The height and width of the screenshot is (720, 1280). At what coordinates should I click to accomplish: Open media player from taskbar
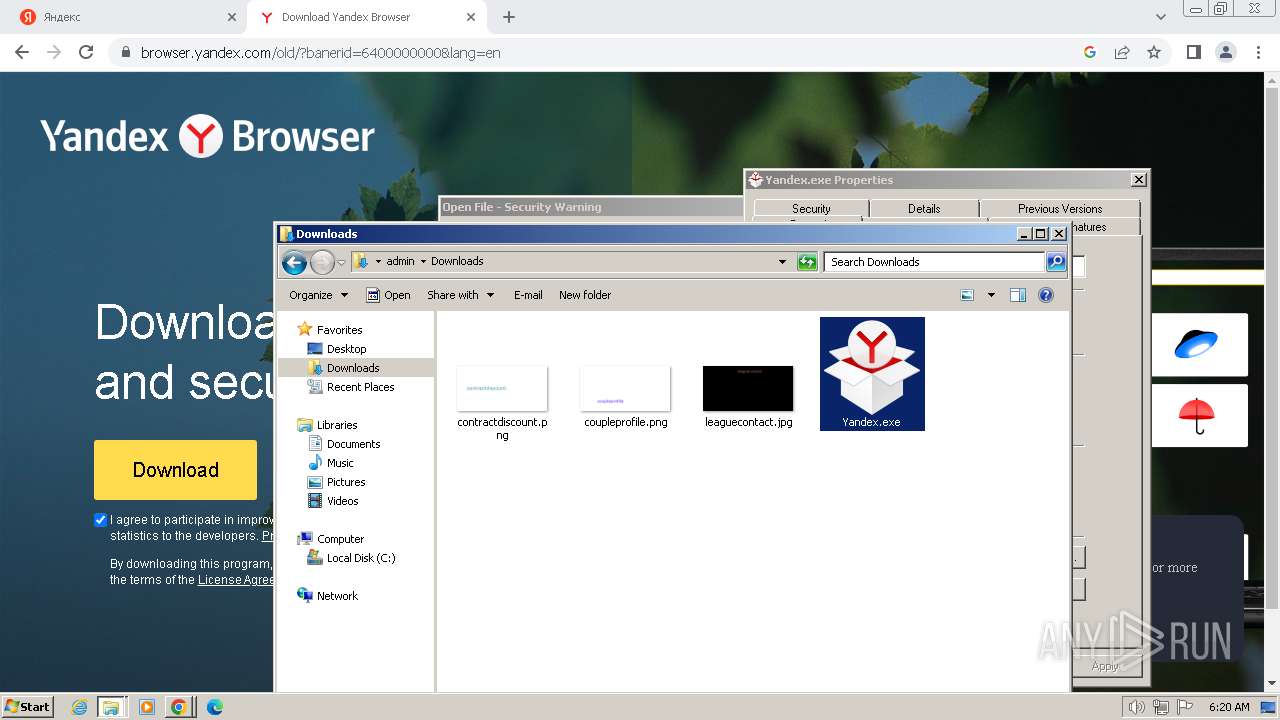coord(147,707)
